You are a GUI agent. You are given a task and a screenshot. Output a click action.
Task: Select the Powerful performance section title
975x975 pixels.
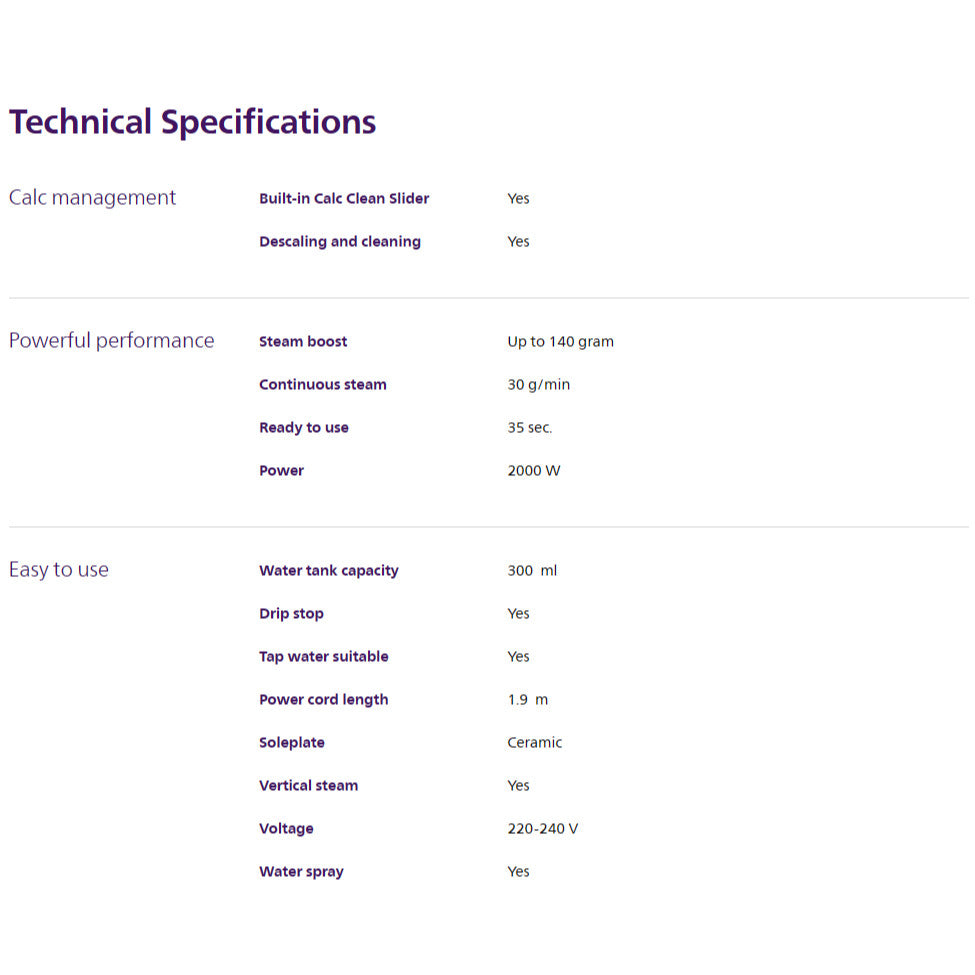click(x=111, y=341)
